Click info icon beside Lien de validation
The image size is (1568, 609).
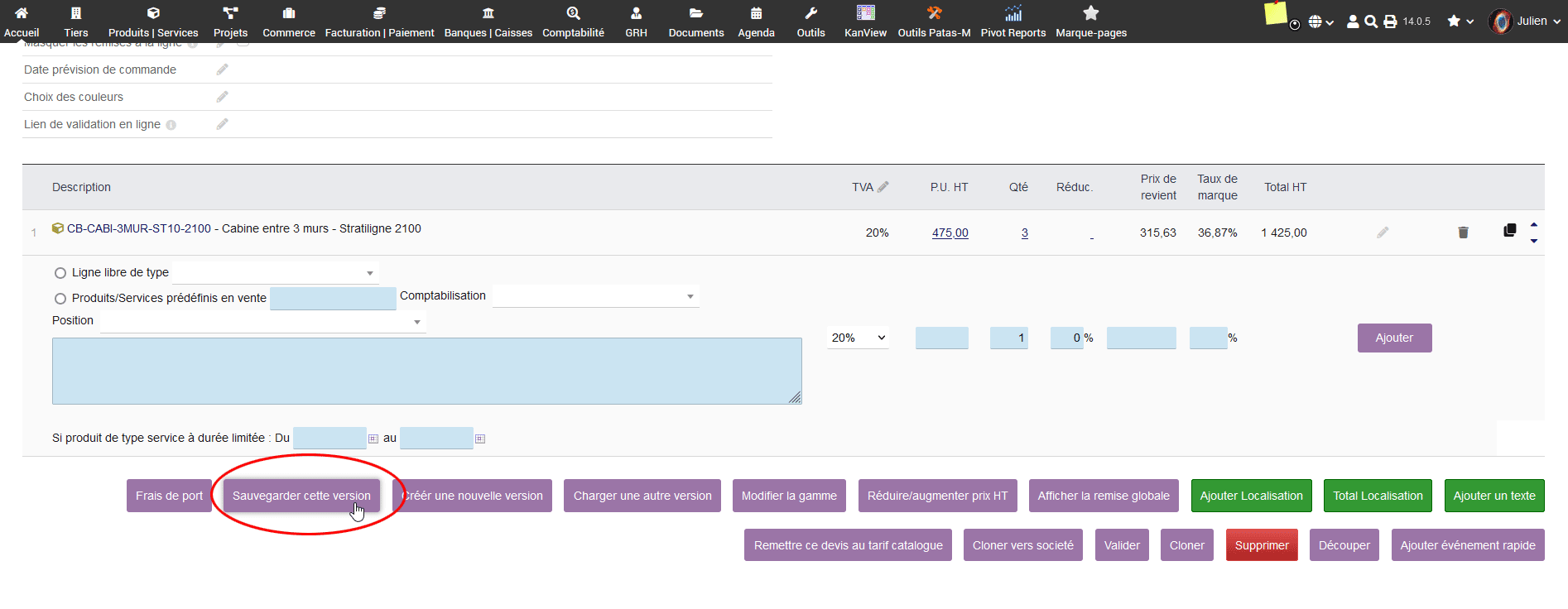point(171,125)
